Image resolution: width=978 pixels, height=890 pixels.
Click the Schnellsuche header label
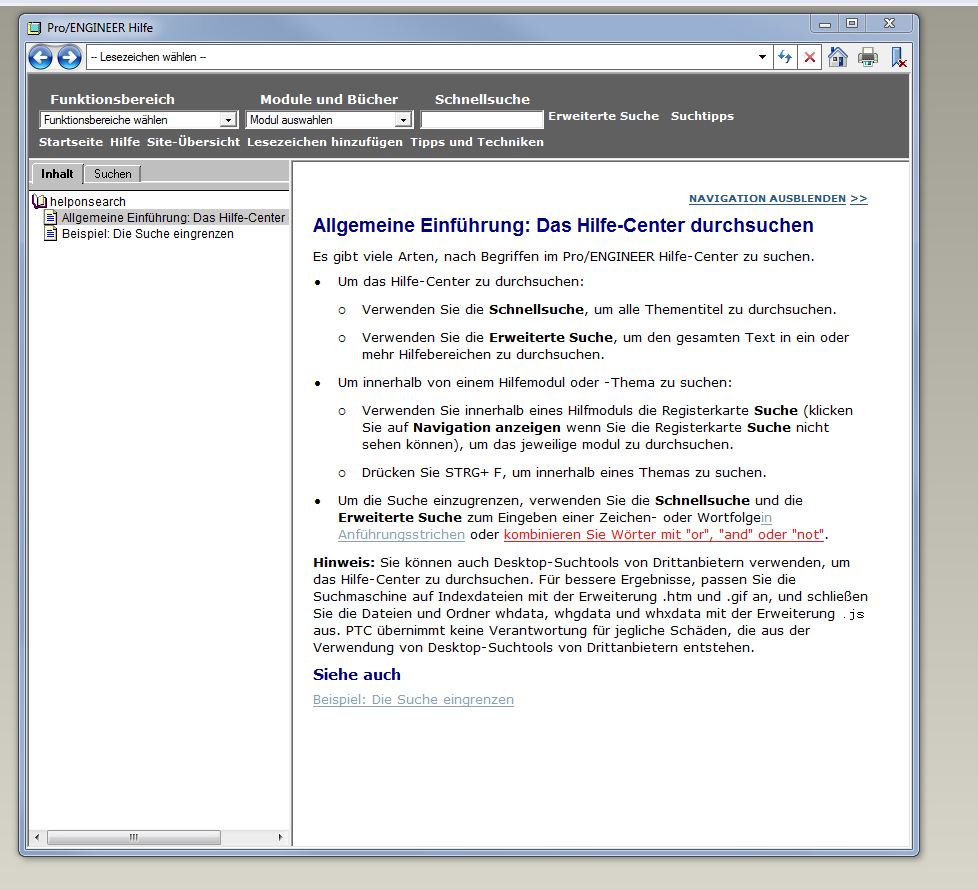click(x=482, y=99)
